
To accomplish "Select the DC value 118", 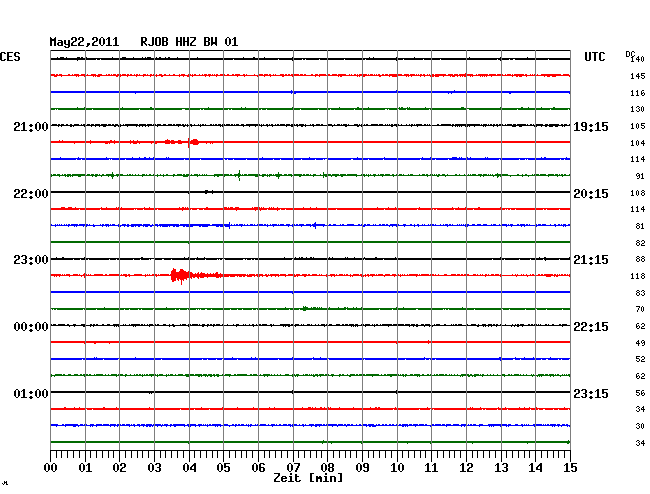I will pos(638,276).
